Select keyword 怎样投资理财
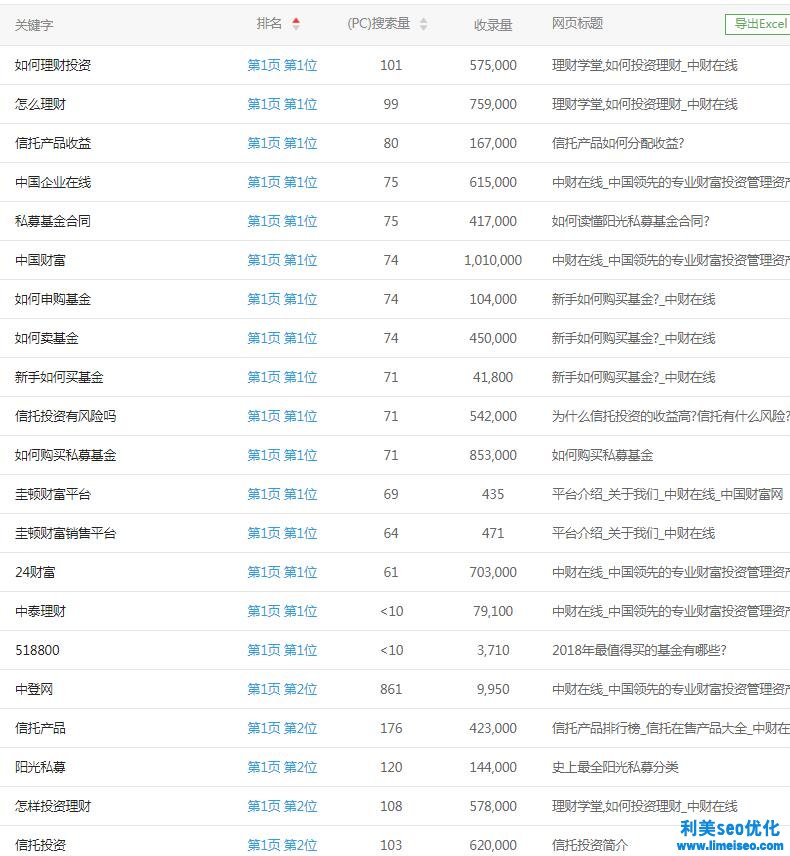Viewport: 790px width, 856px height. pyautogui.click(x=53, y=806)
